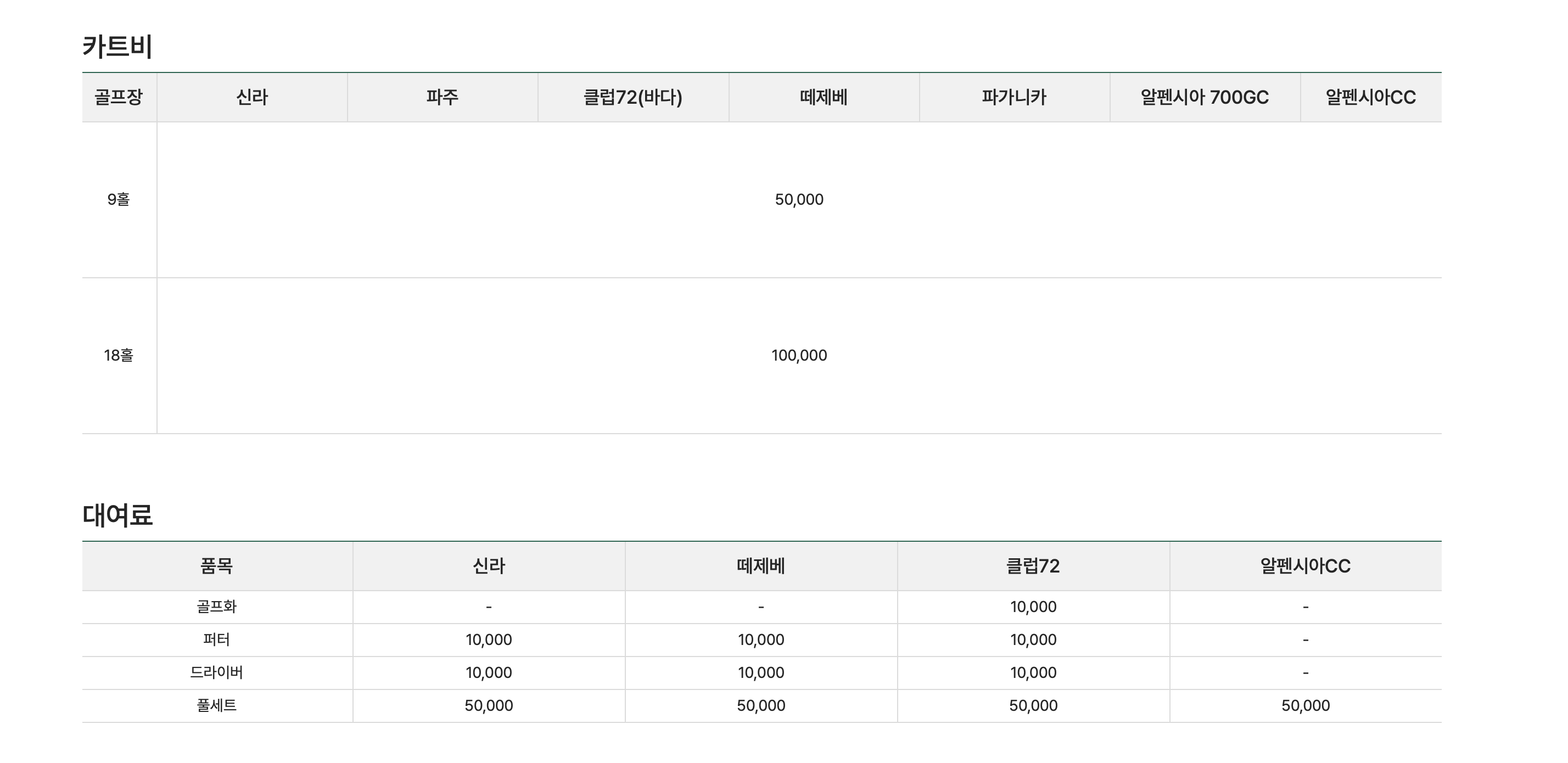Click the 알펜시아 700GC column header
The image size is (1568, 763).
(1205, 97)
